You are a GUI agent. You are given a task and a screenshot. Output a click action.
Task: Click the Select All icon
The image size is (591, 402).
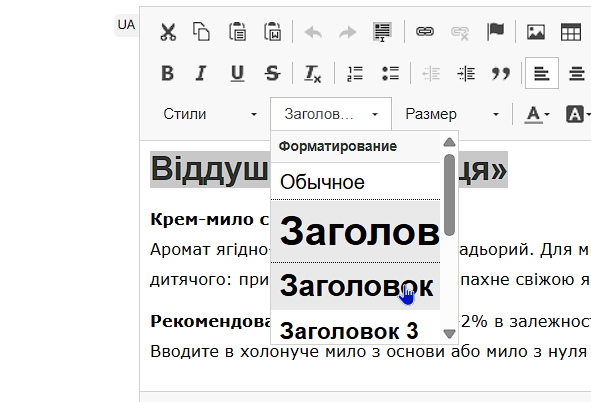point(382,32)
